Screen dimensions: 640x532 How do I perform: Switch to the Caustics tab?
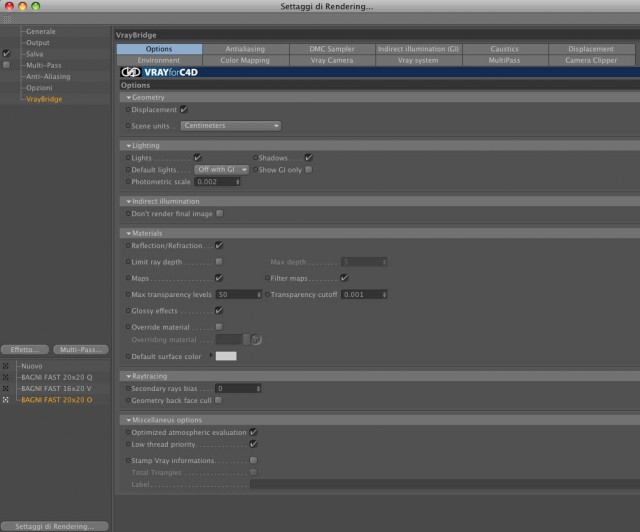[505, 49]
